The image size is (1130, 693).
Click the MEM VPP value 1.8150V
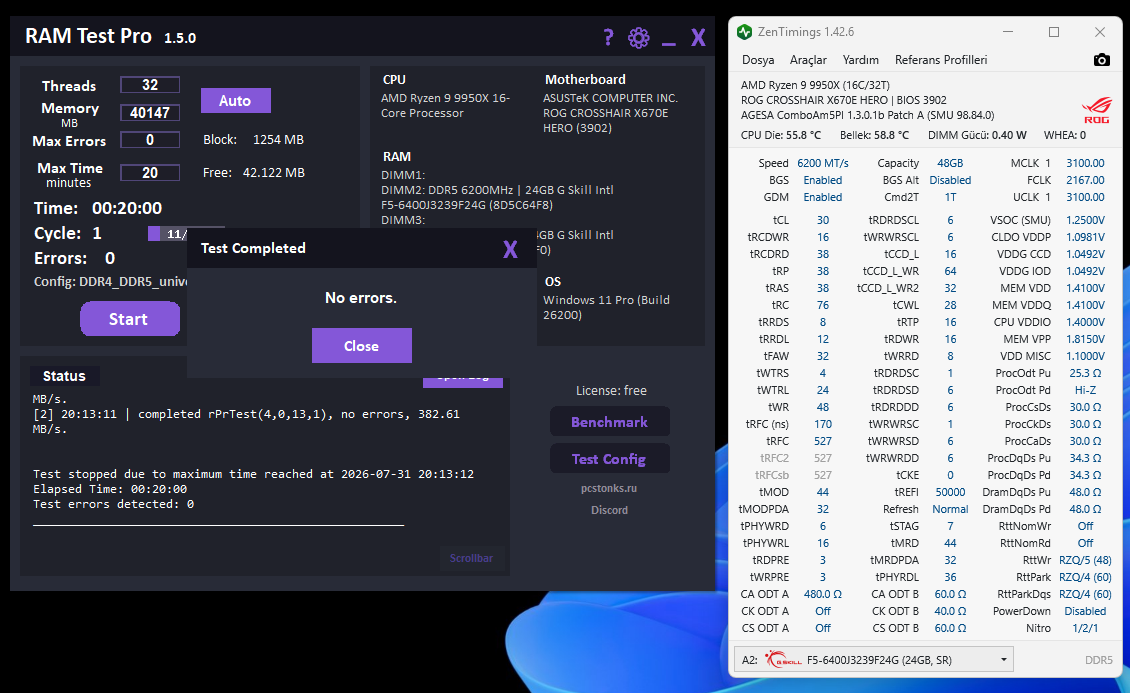tap(1085, 339)
